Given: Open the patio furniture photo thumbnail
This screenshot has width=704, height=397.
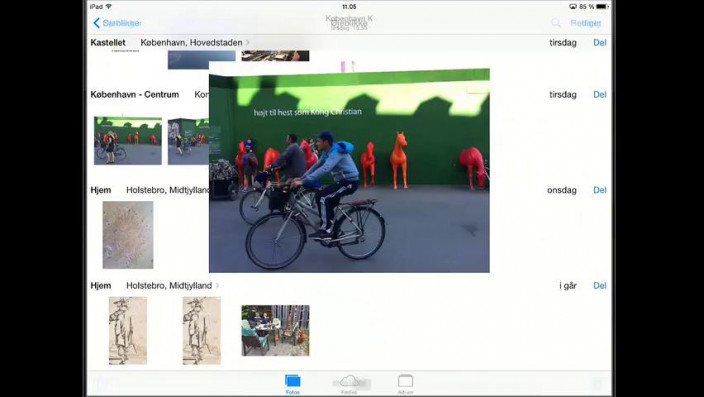Looking at the screenshot, I should pyautogui.click(x=275, y=331).
